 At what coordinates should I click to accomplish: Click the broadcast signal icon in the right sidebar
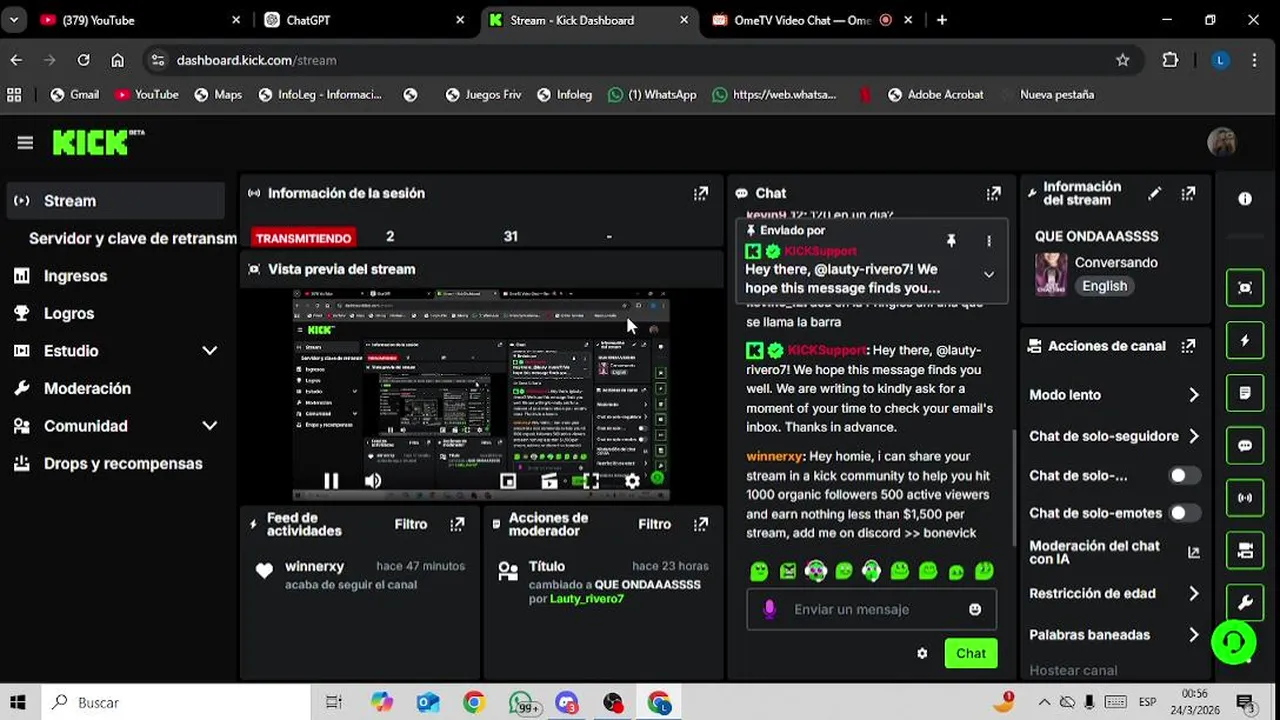coord(1245,498)
